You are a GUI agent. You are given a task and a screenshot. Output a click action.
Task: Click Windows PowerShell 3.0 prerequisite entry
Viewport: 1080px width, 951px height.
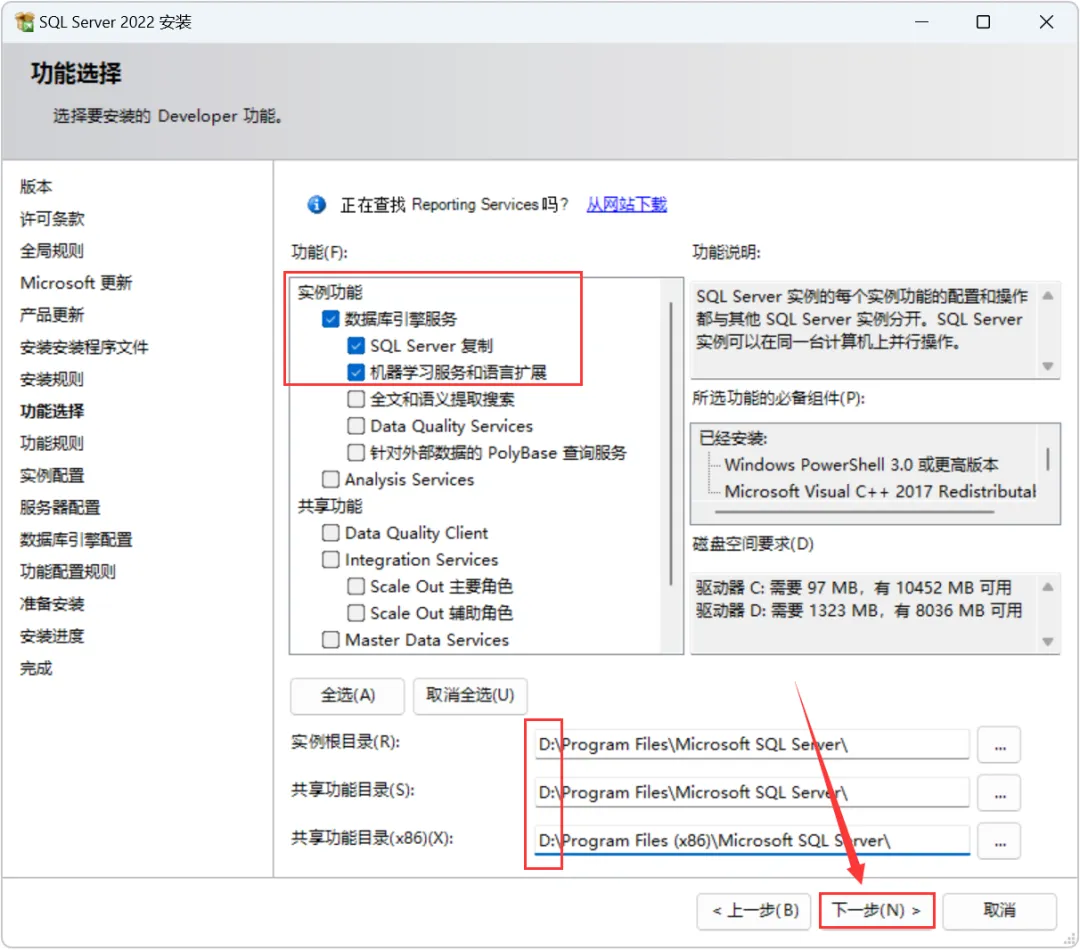[x=862, y=466]
